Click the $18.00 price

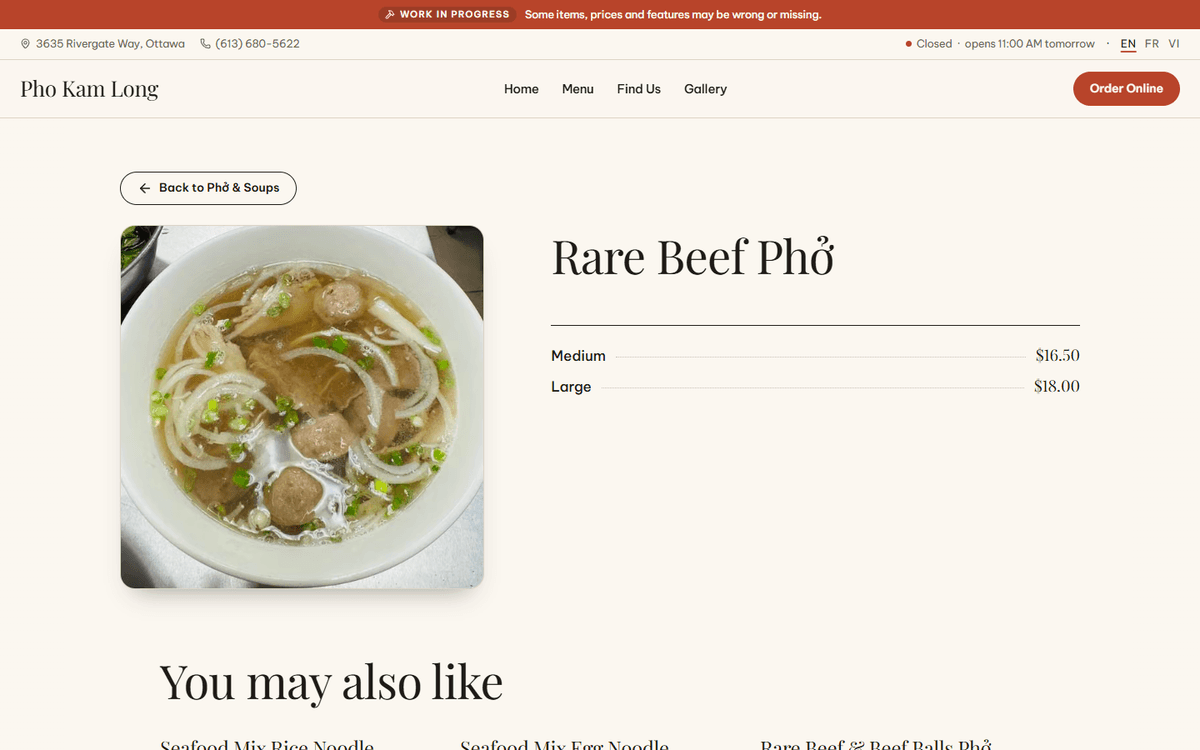pyautogui.click(x=1057, y=386)
